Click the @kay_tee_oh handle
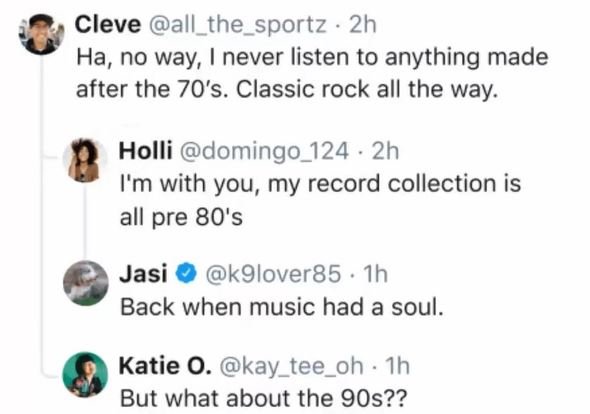Image resolution: width=590 pixels, height=414 pixels. tap(291, 365)
